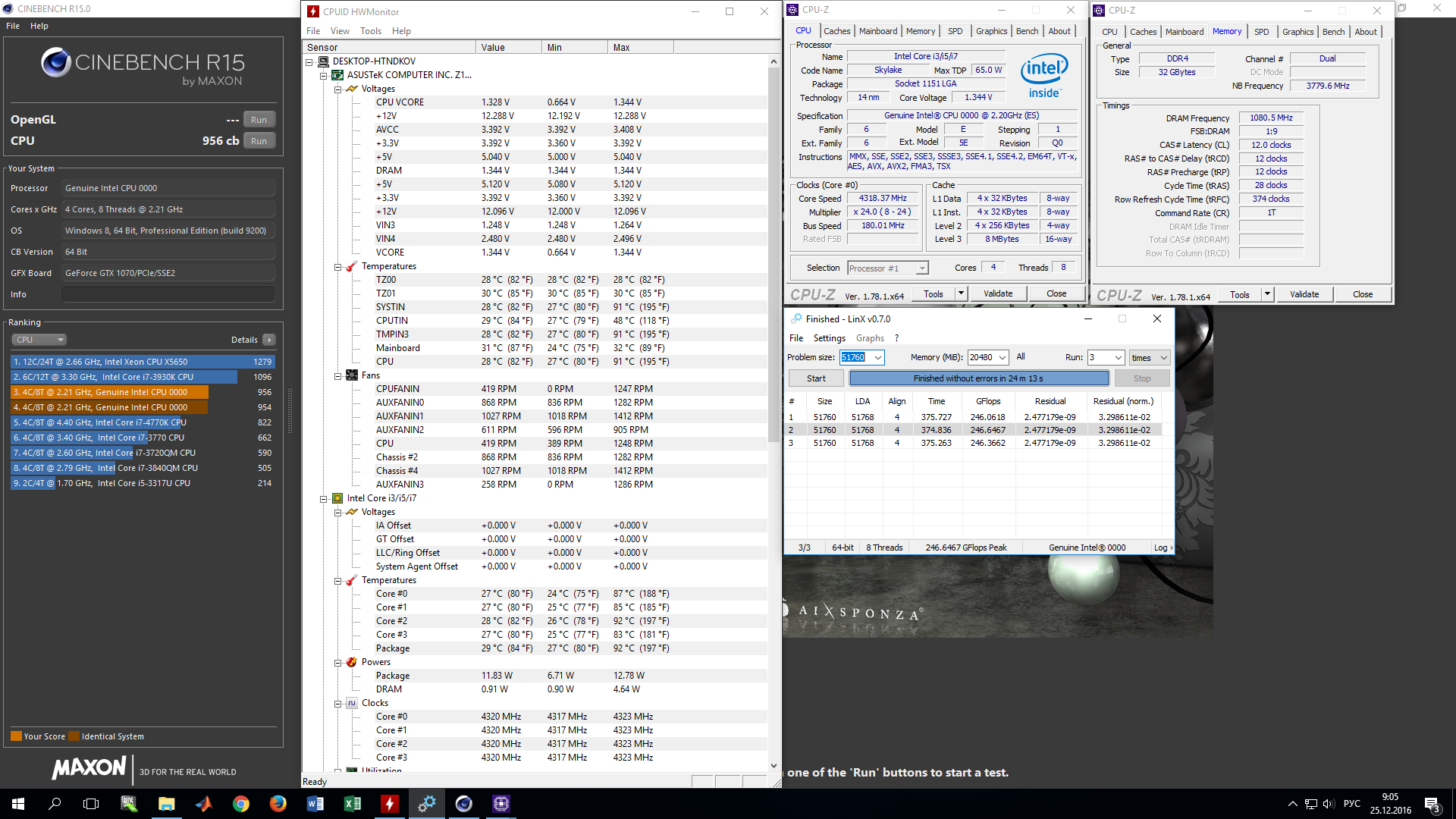
Task: Launch Google Chrome from taskbar
Action: pos(241,804)
